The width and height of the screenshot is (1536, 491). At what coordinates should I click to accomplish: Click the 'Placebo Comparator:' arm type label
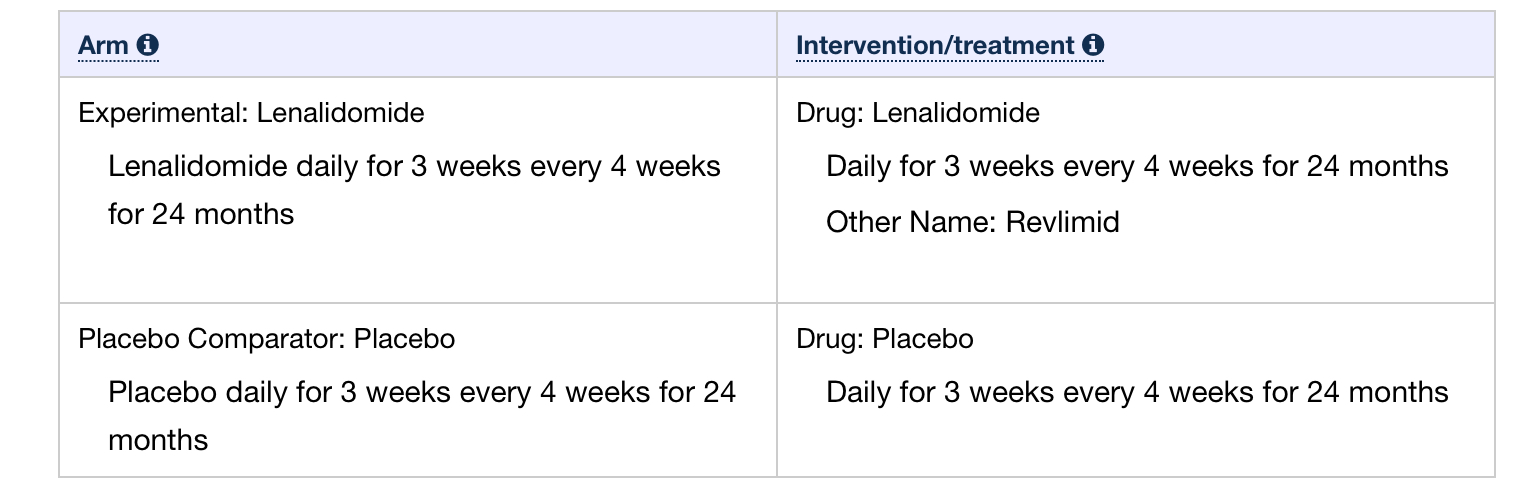click(x=212, y=339)
